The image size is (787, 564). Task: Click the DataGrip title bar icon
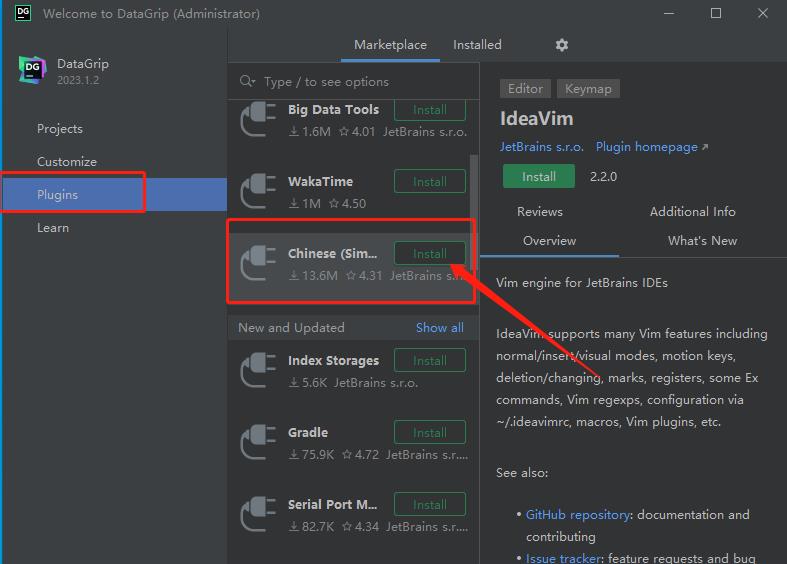tap(23, 13)
